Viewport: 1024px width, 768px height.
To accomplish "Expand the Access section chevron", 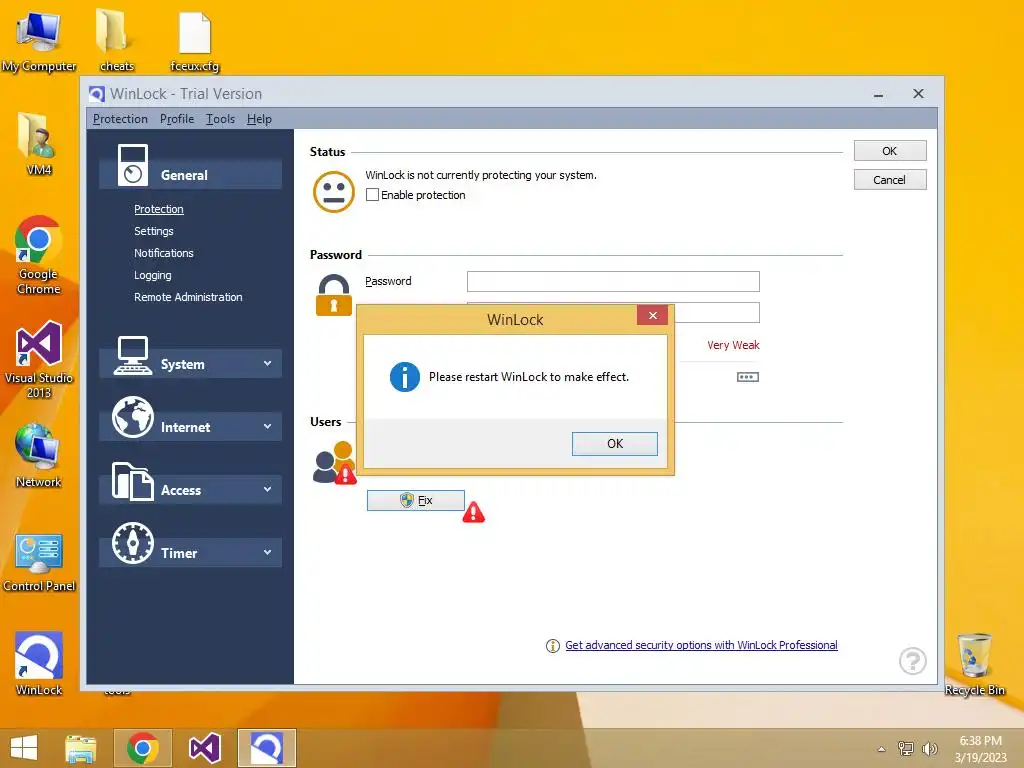I will (x=267, y=489).
